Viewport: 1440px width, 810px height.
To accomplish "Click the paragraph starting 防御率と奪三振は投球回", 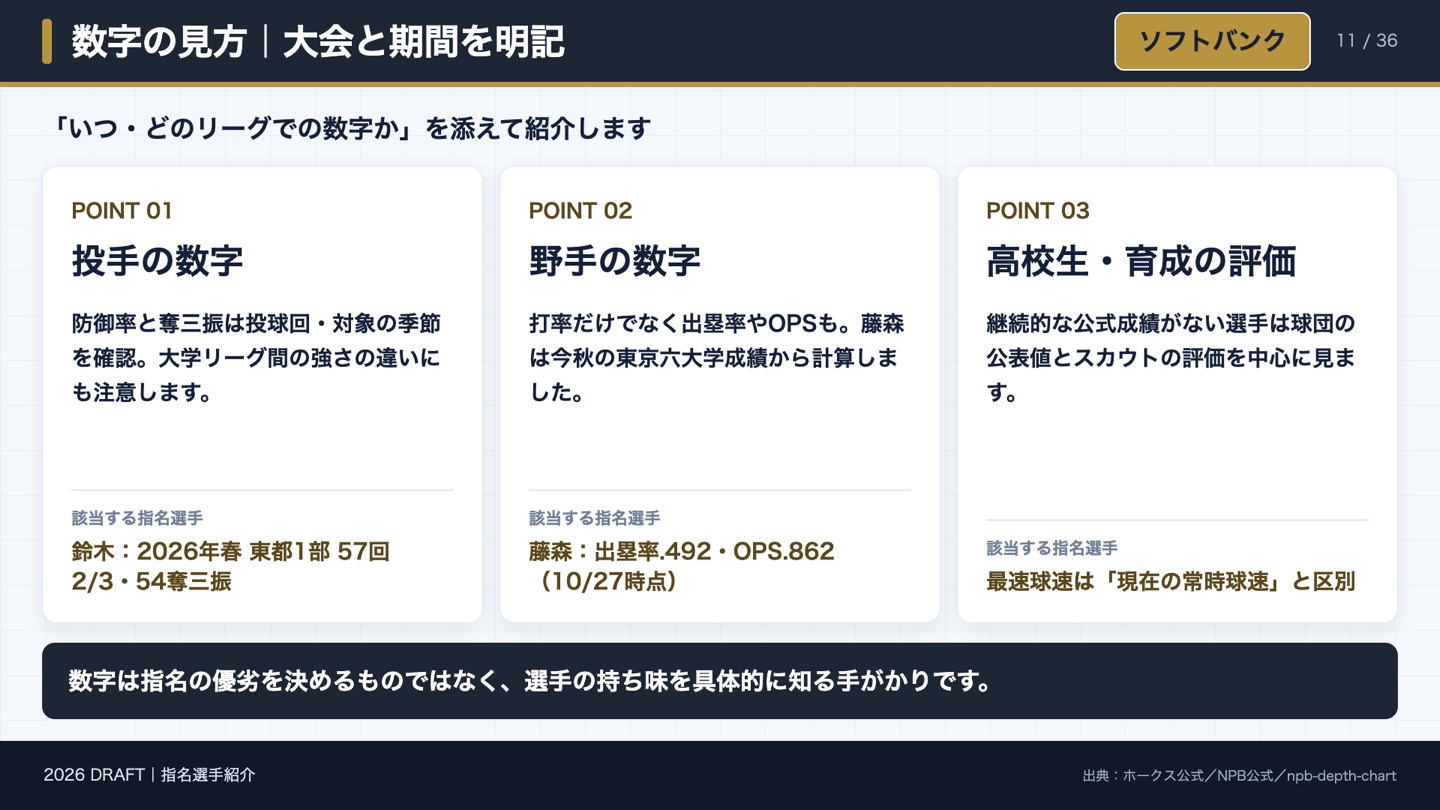I will [x=257, y=358].
